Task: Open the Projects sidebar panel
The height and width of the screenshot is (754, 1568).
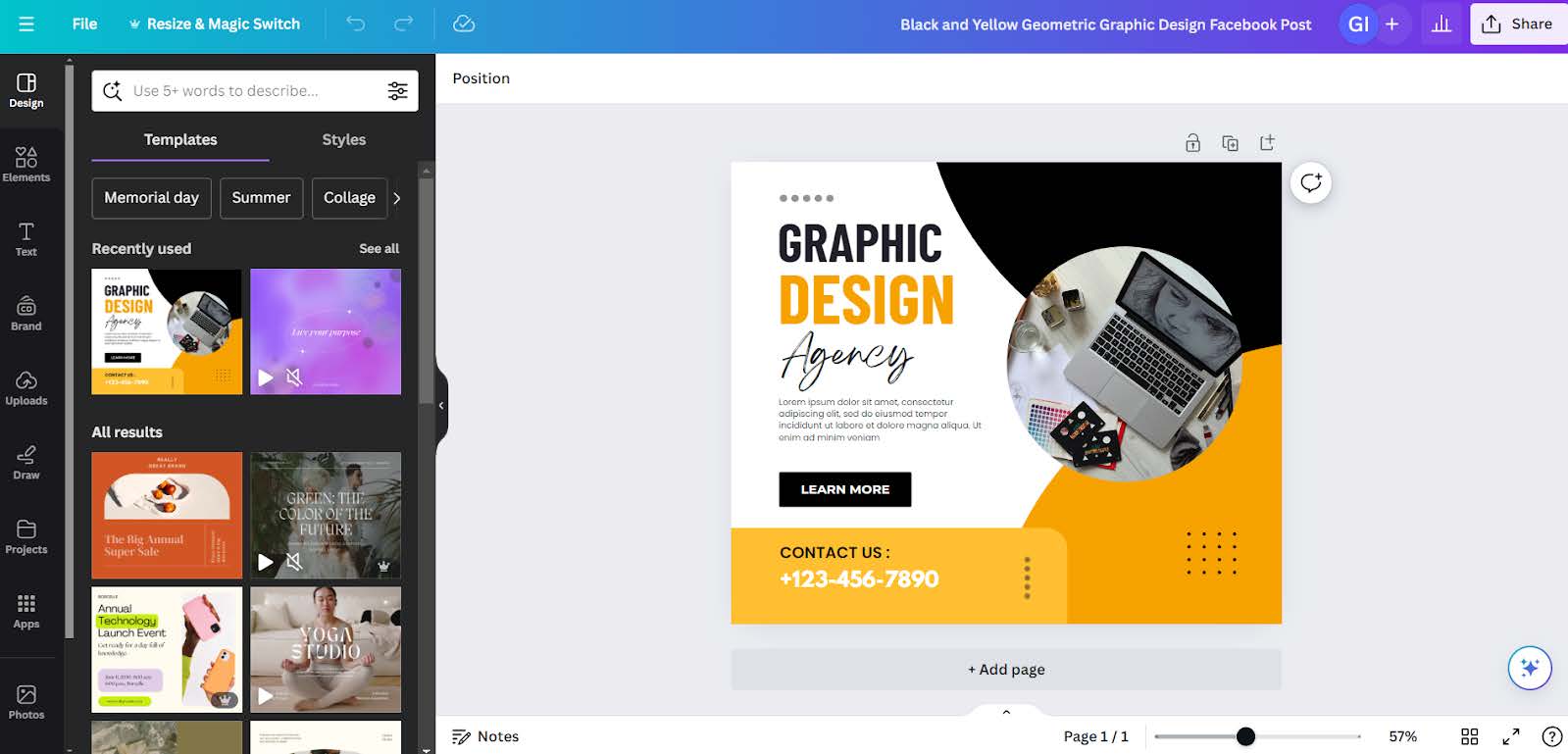Action: [26, 537]
